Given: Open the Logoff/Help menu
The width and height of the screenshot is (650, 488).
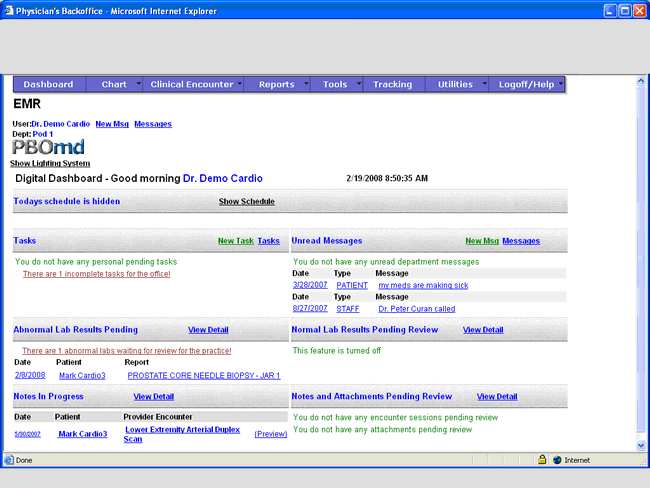Looking at the screenshot, I should [x=526, y=85].
